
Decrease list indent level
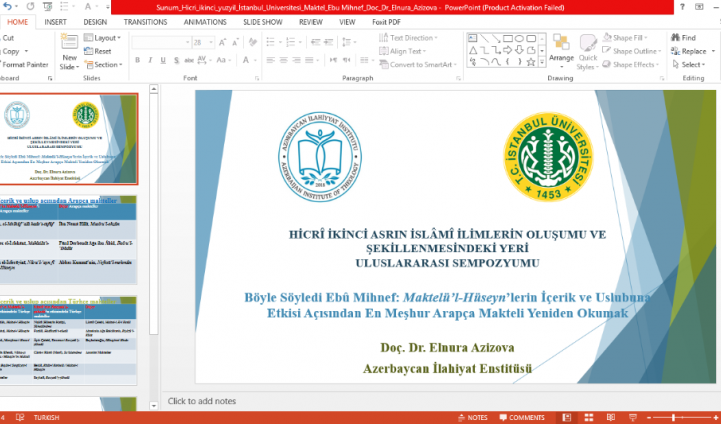pyautogui.click(x=315, y=42)
